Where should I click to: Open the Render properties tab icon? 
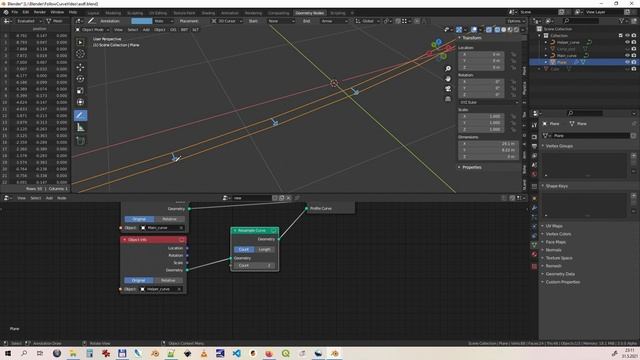pyautogui.click(x=534, y=137)
